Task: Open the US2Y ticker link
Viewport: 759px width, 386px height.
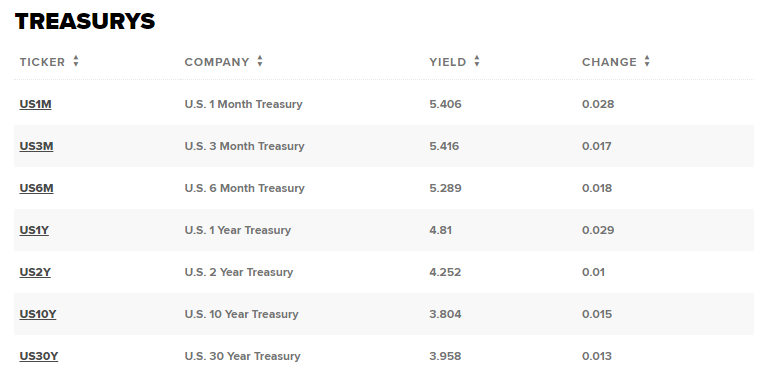Action: click(35, 272)
